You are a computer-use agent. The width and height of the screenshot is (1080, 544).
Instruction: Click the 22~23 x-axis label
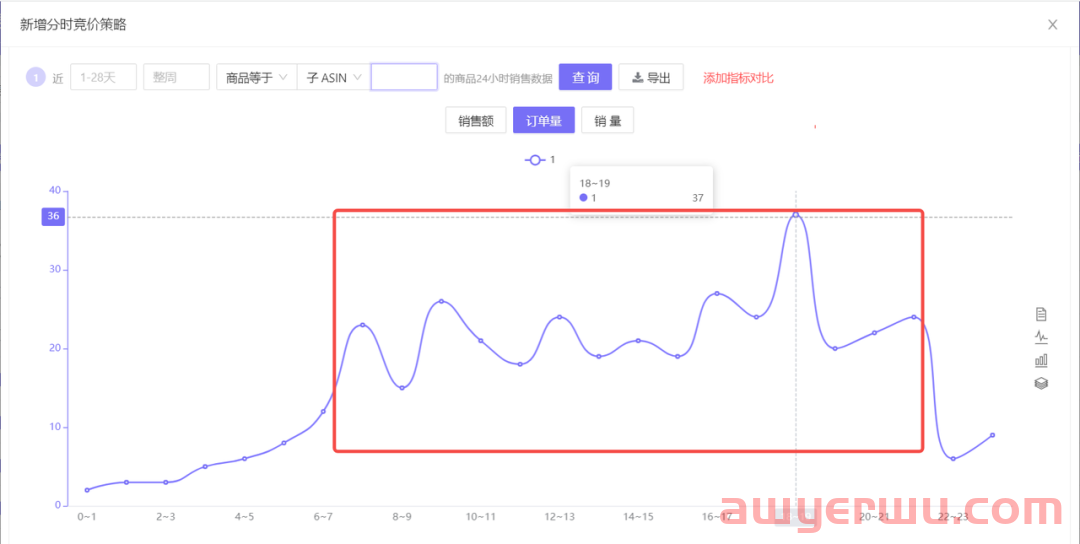(x=953, y=516)
